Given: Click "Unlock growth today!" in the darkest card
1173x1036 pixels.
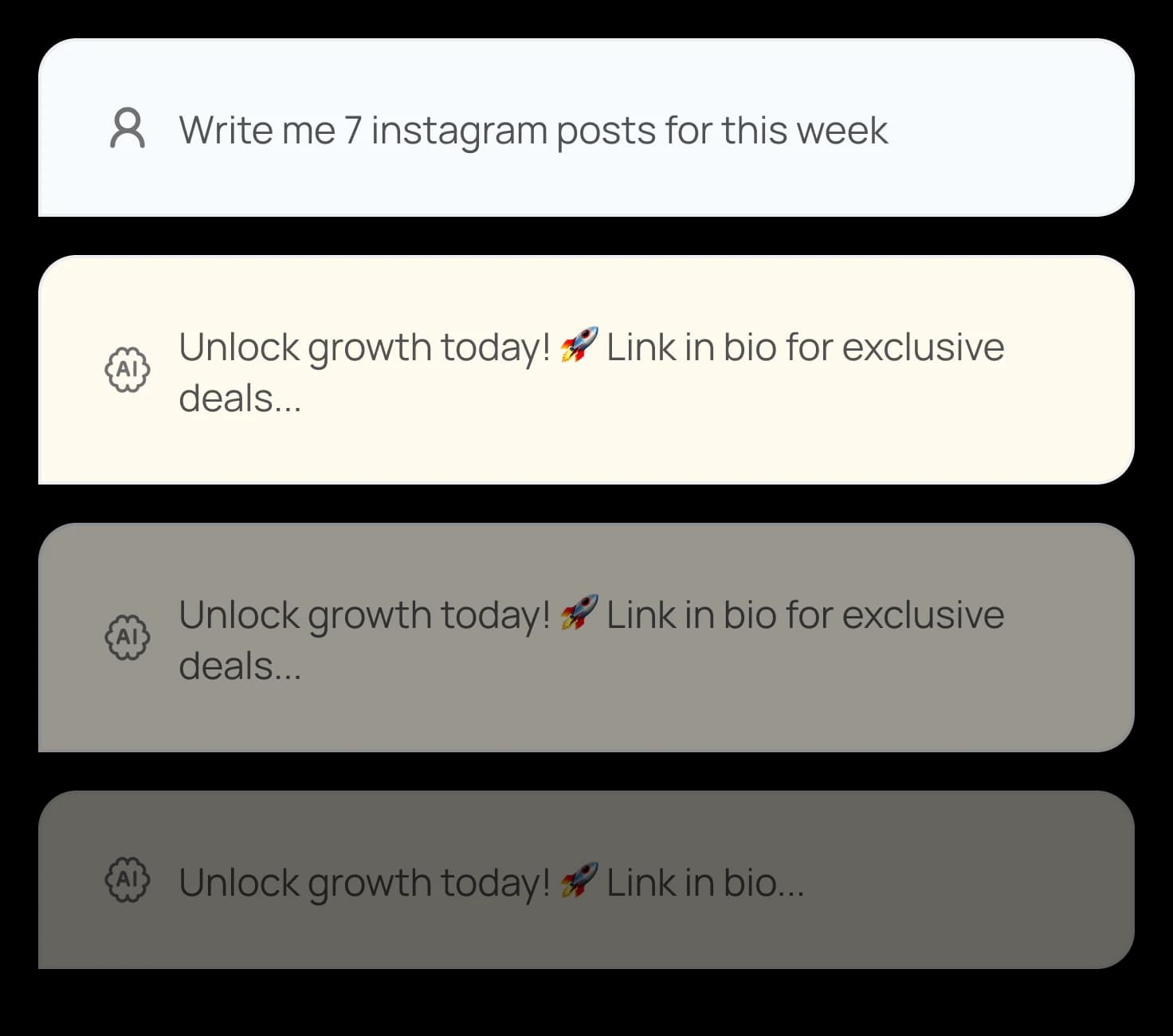Looking at the screenshot, I should tap(365, 884).
